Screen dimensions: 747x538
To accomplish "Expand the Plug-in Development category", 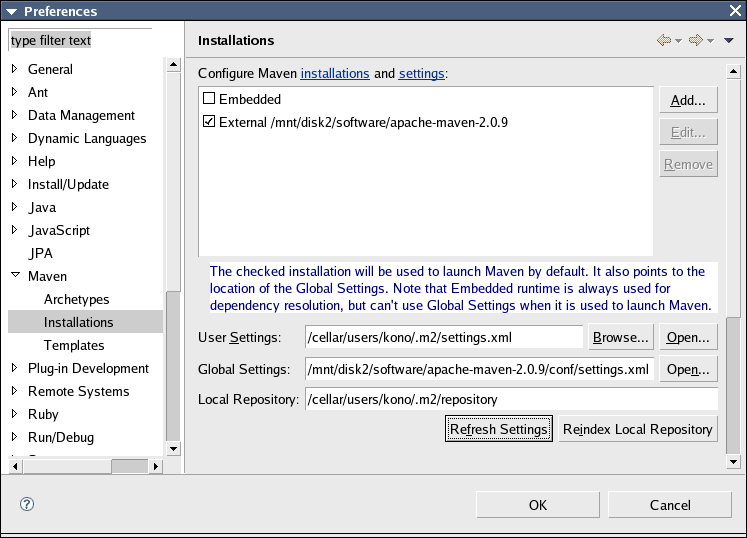I will point(14,368).
